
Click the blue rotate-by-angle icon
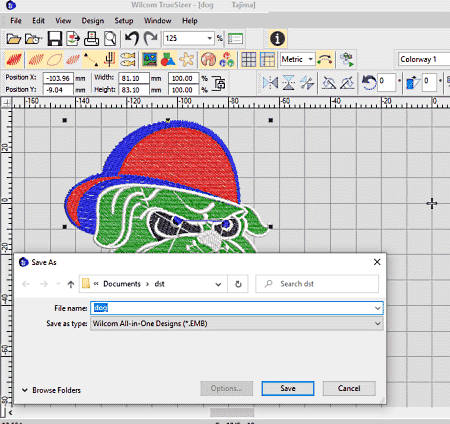[x=369, y=82]
